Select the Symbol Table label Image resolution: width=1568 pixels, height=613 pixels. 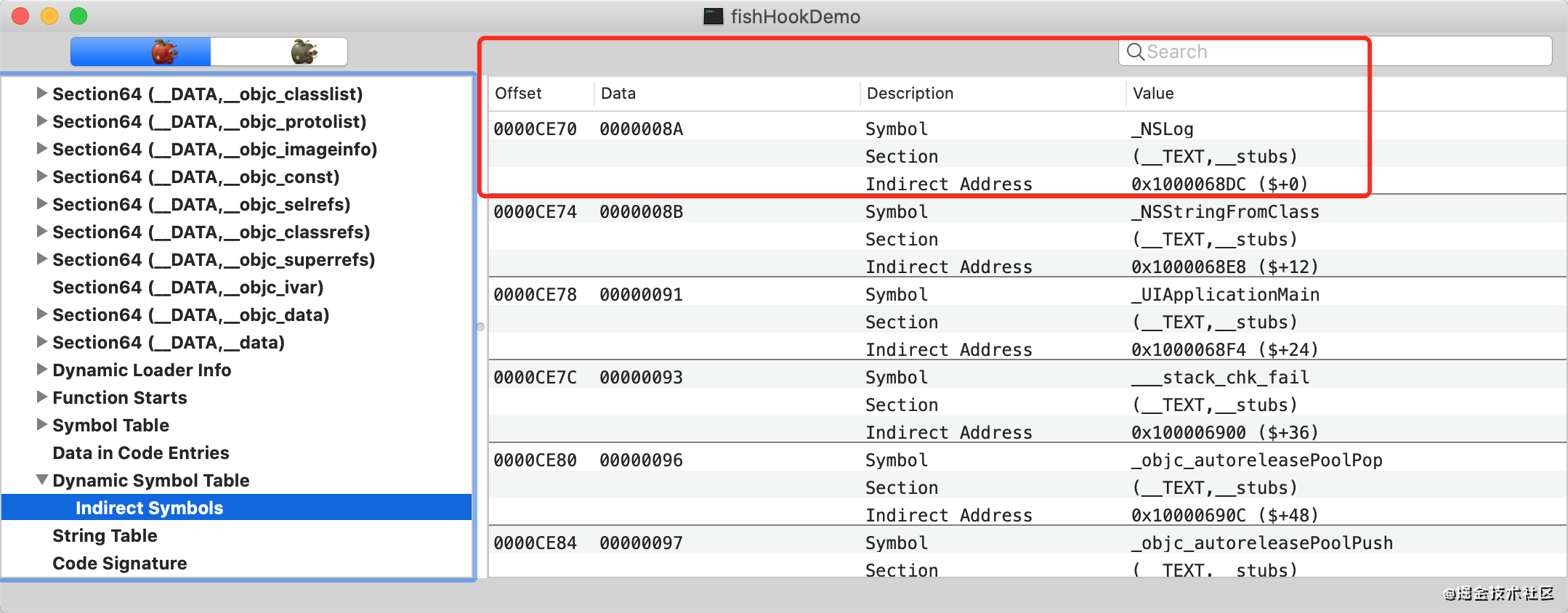pos(110,426)
